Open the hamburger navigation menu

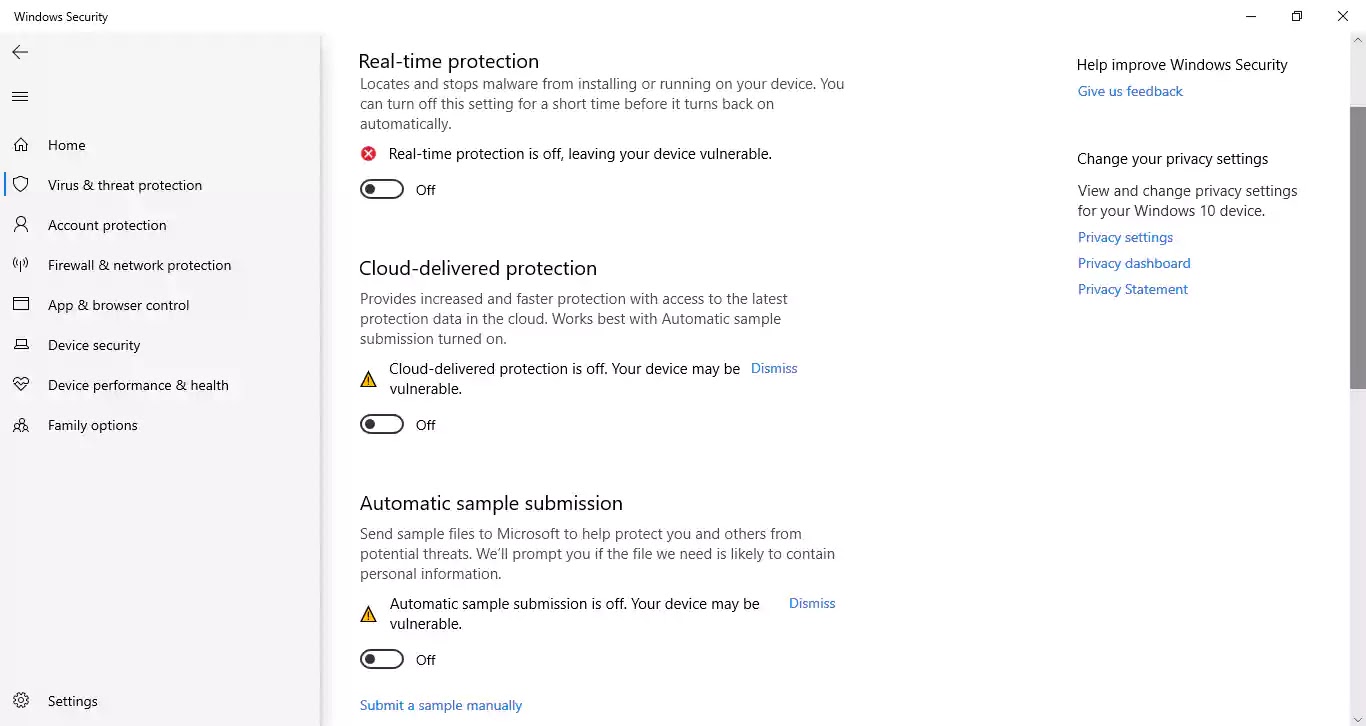[20, 97]
